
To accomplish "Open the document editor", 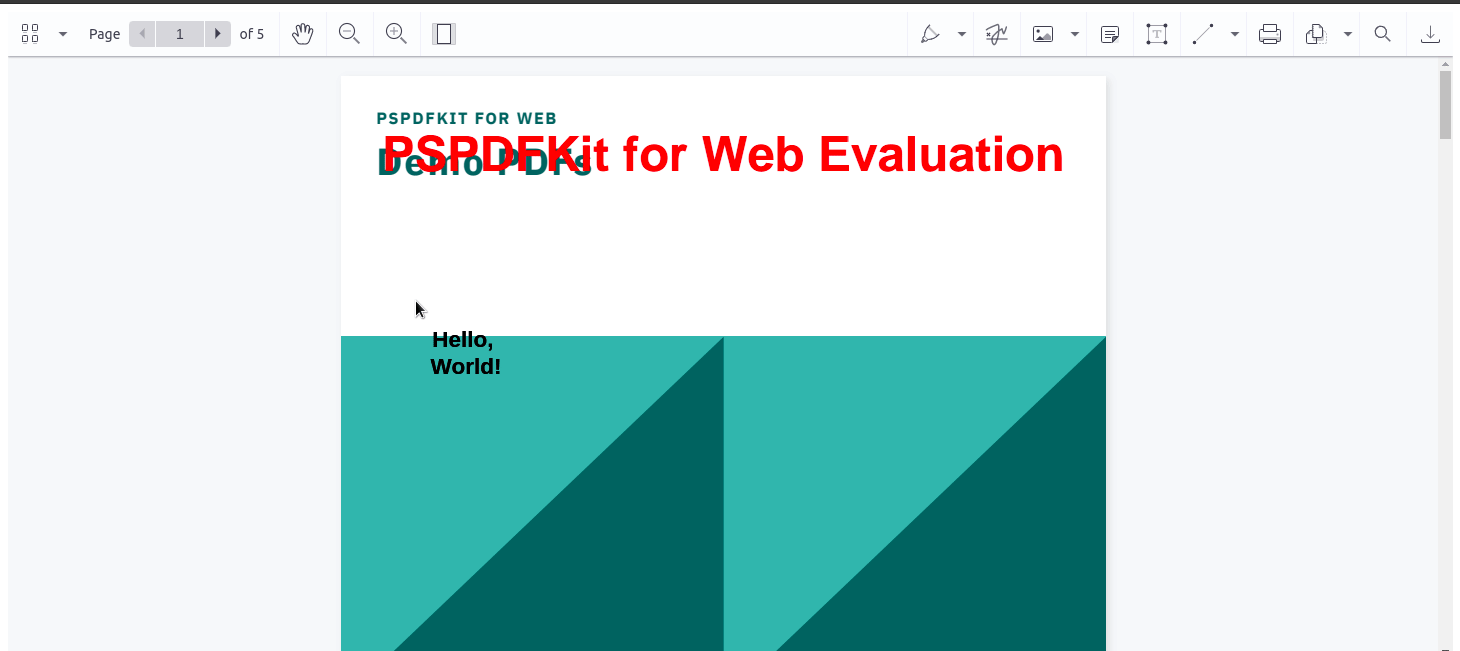I will click(x=1314, y=33).
